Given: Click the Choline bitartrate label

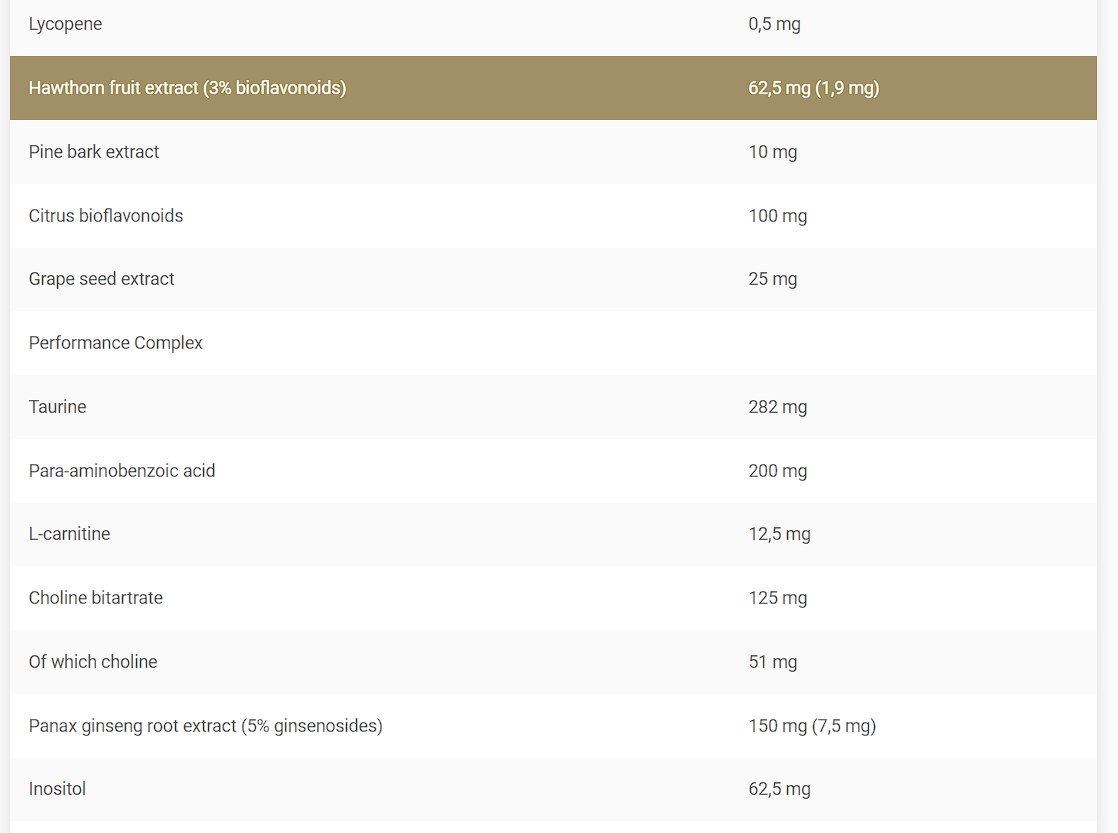Looking at the screenshot, I should click(x=96, y=598).
